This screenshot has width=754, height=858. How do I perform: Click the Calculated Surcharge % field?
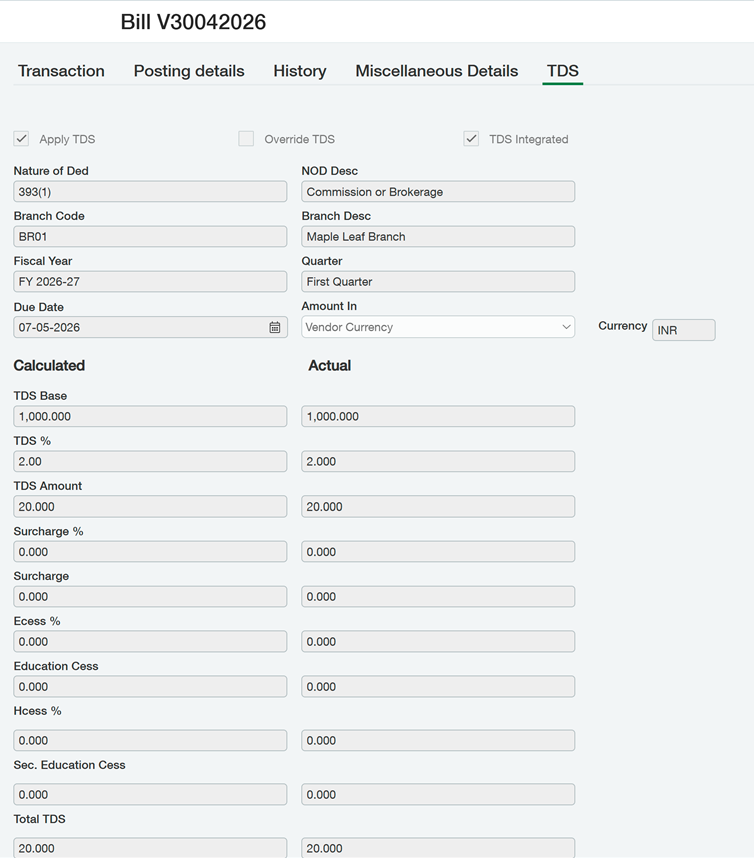click(150, 552)
